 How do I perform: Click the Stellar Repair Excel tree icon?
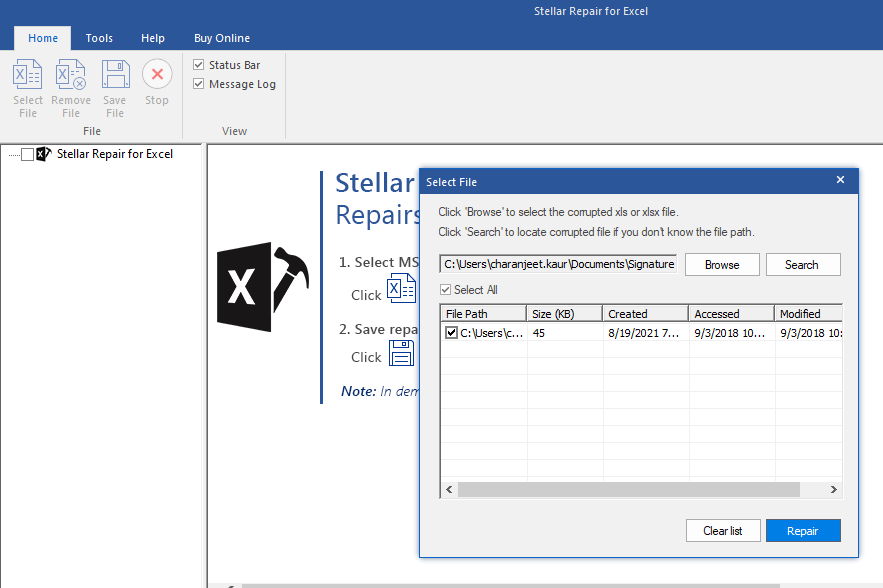[x=44, y=154]
